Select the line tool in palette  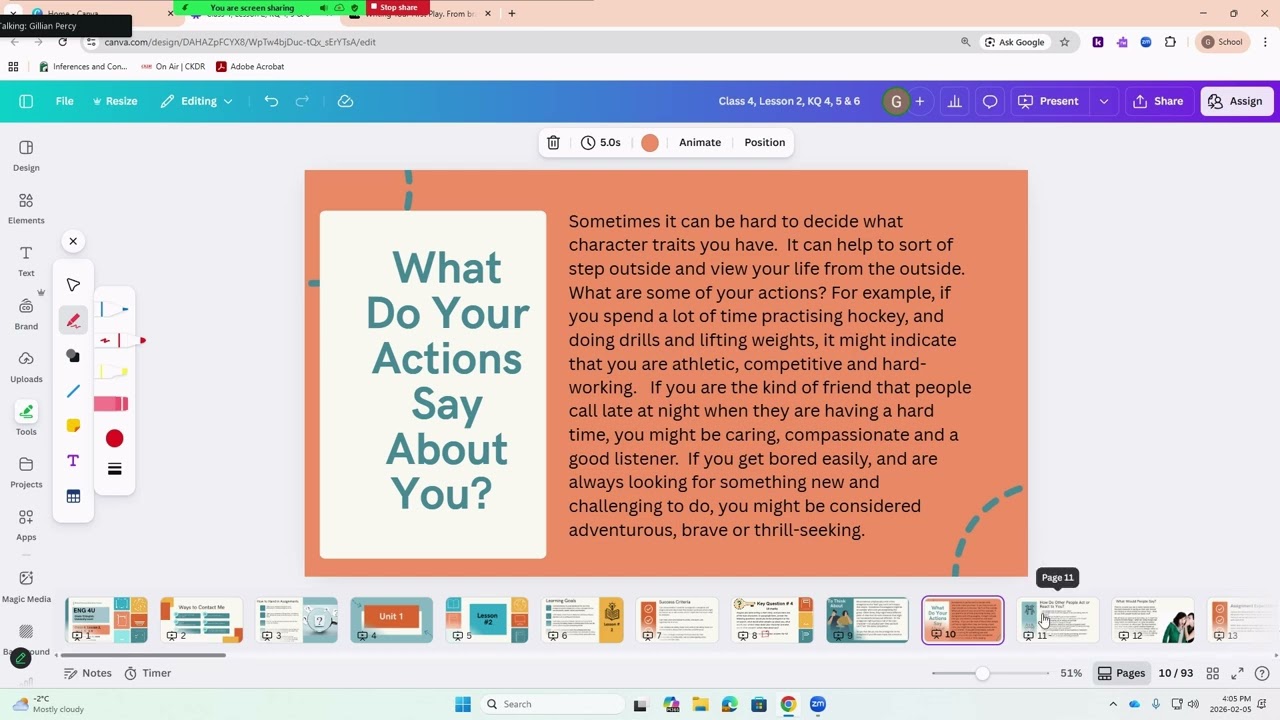pyautogui.click(x=73, y=391)
